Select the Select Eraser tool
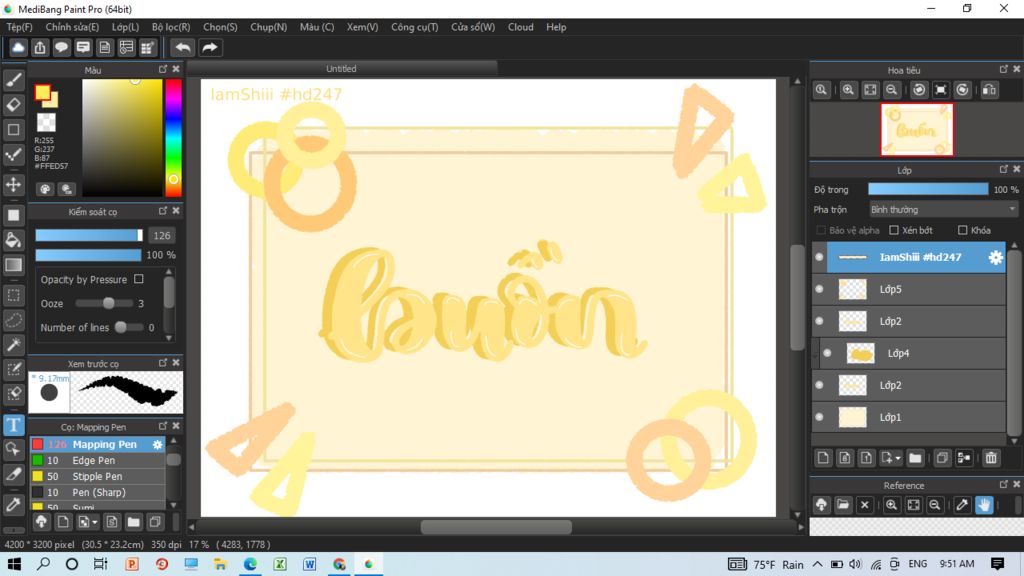 point(14,394)
